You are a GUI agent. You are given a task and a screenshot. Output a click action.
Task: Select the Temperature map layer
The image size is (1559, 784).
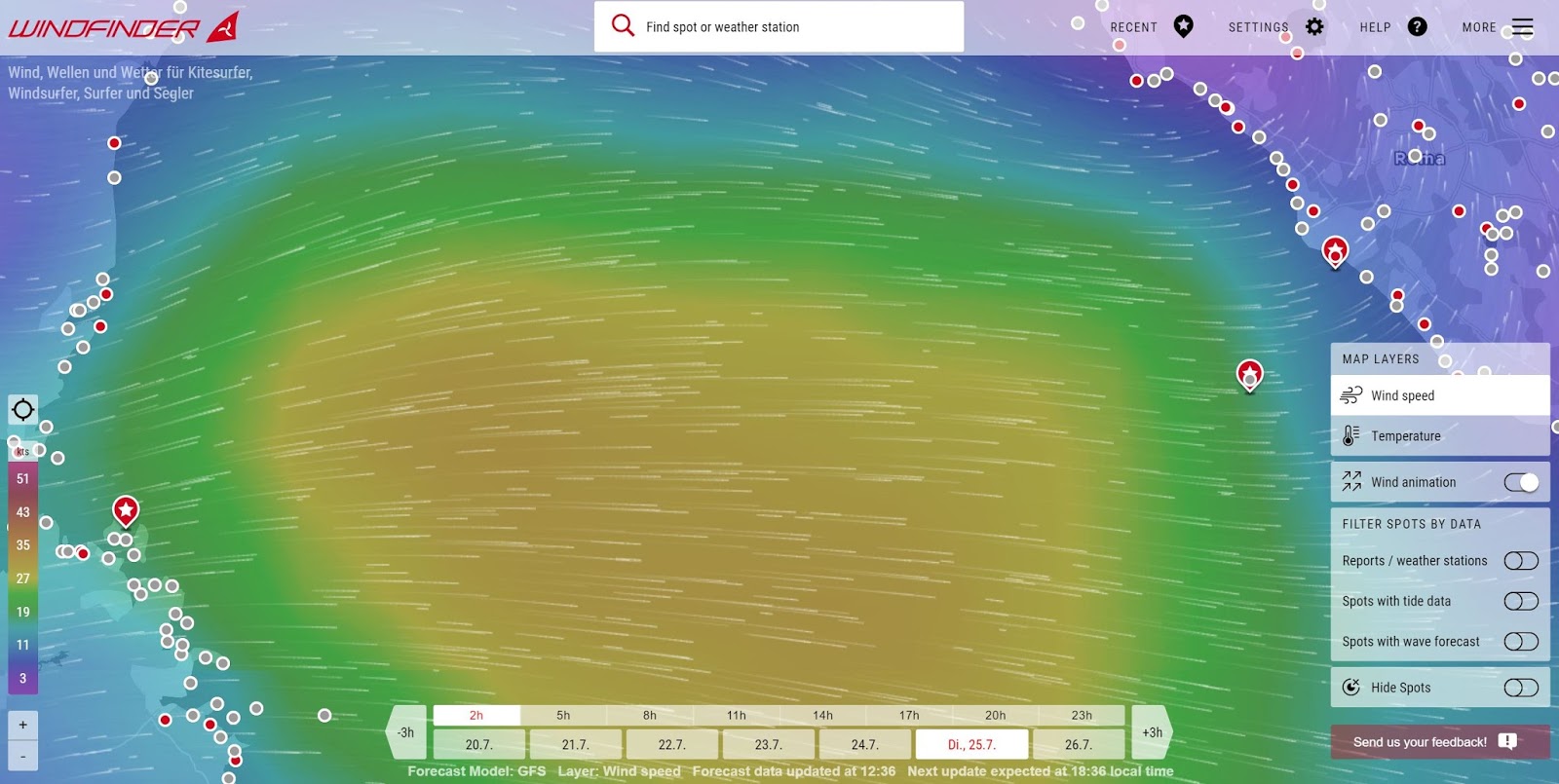(x=1440, y=436)
